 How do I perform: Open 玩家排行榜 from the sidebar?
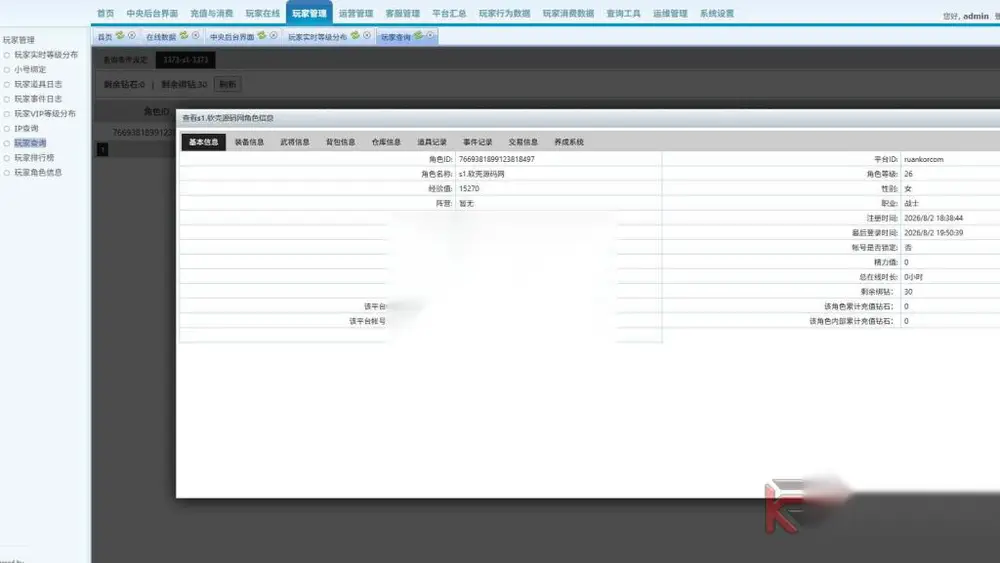click(34, 157)
